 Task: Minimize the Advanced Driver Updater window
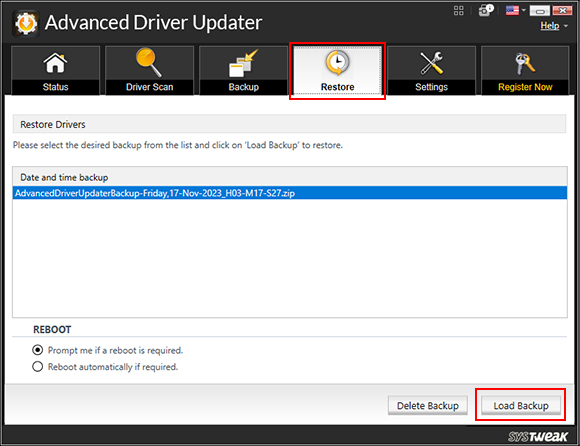(x=540, y=10)
